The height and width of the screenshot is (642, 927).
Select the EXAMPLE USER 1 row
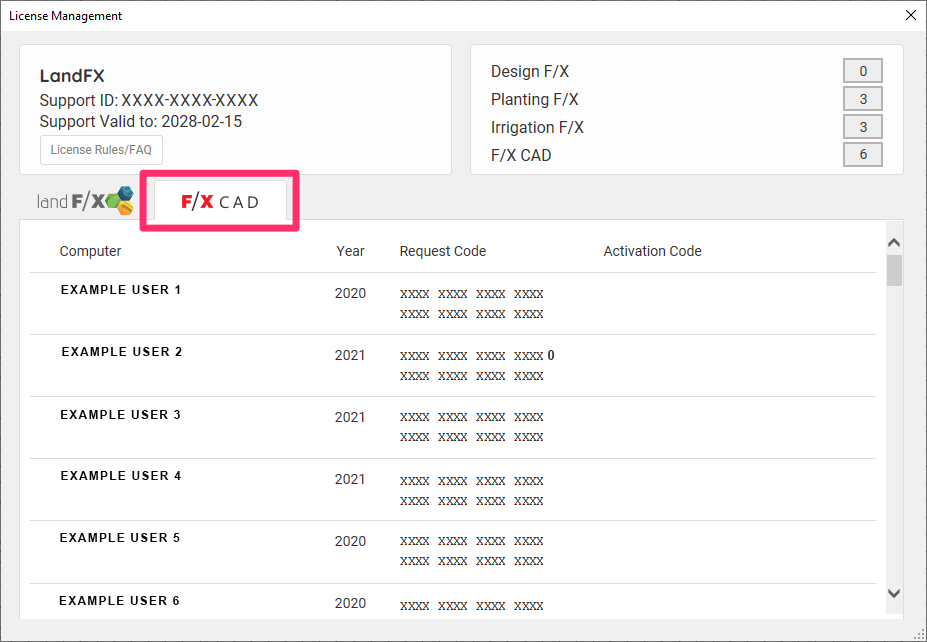tap(453, 303)
